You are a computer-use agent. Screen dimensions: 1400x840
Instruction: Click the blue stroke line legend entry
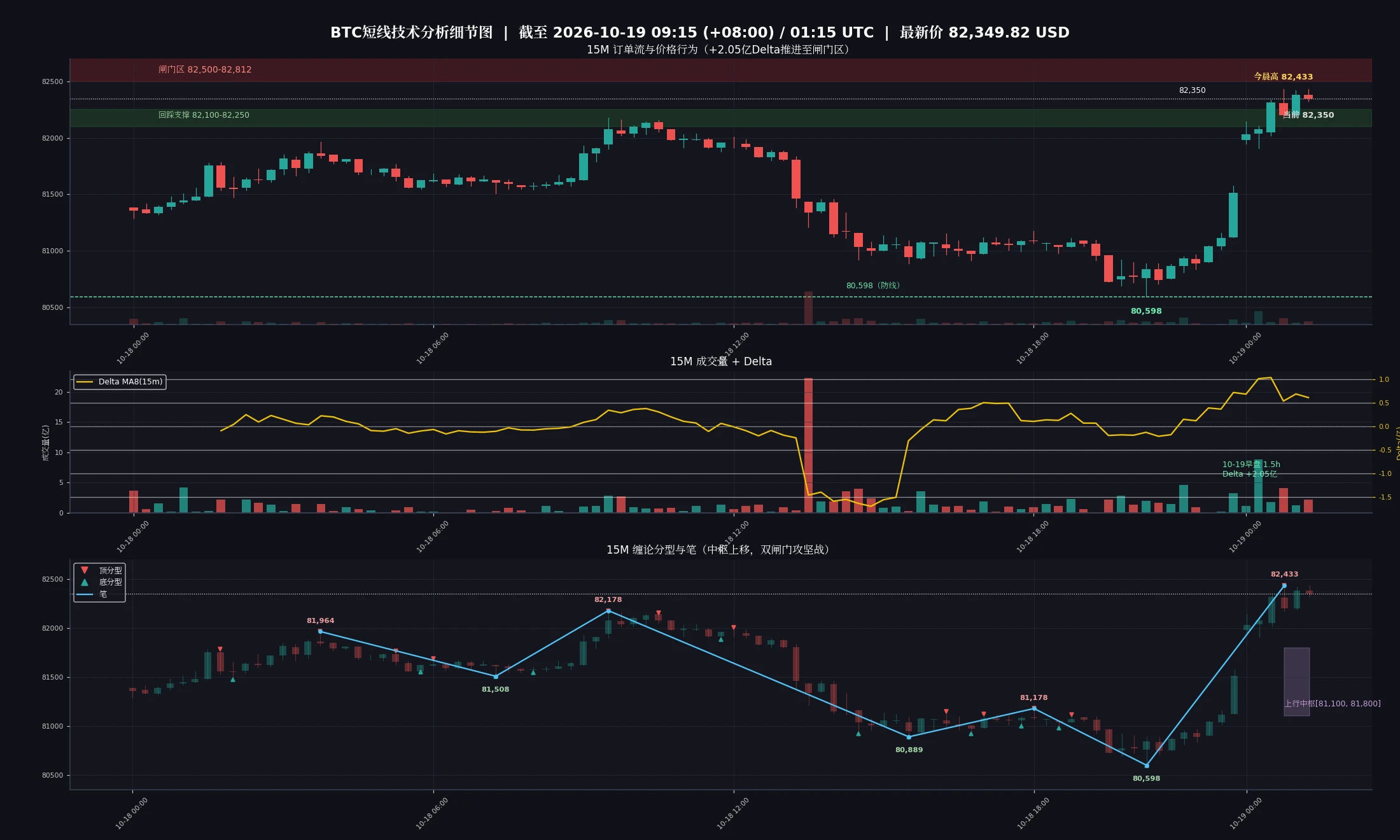coord(92,594)
